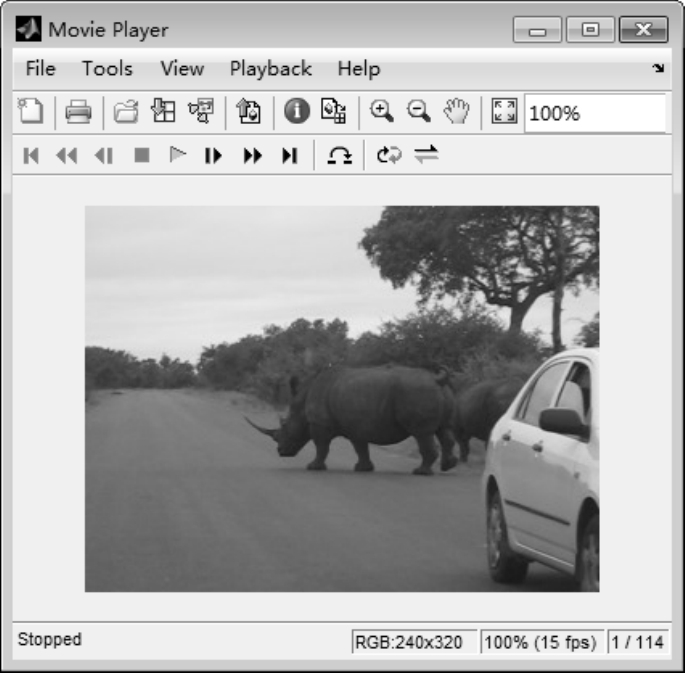Click the Jump To frame icon
Image resolution: width=685 pixels, height=673 pixels.
click(x=339, y=155)
